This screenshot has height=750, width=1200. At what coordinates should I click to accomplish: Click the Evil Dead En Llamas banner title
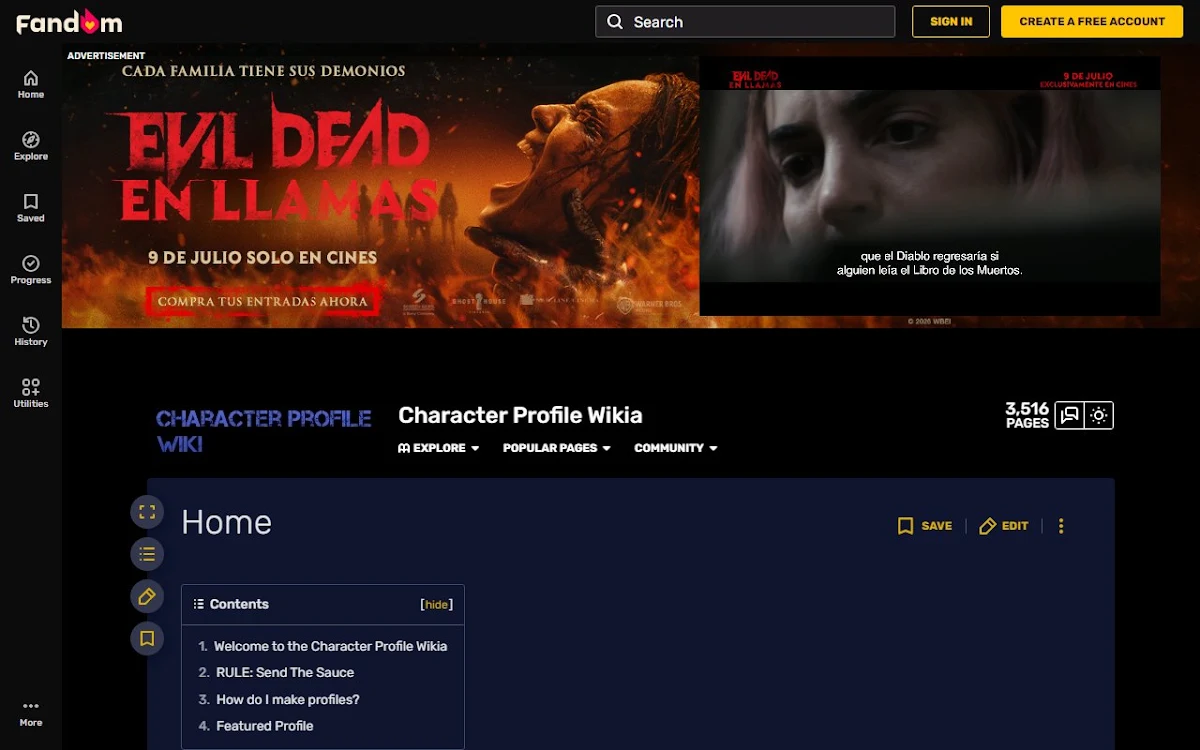tap(275, 160)
